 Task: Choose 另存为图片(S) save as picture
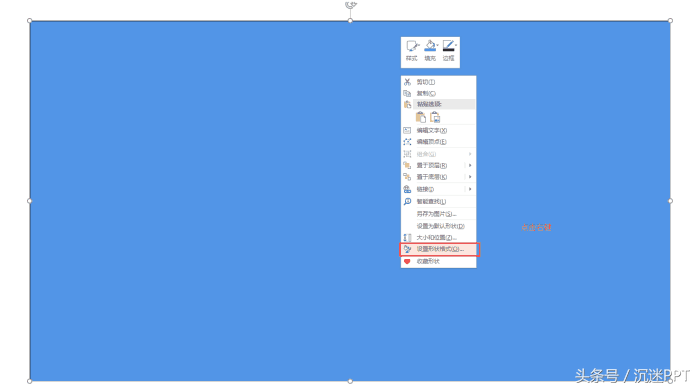click(x=438, y=214)
